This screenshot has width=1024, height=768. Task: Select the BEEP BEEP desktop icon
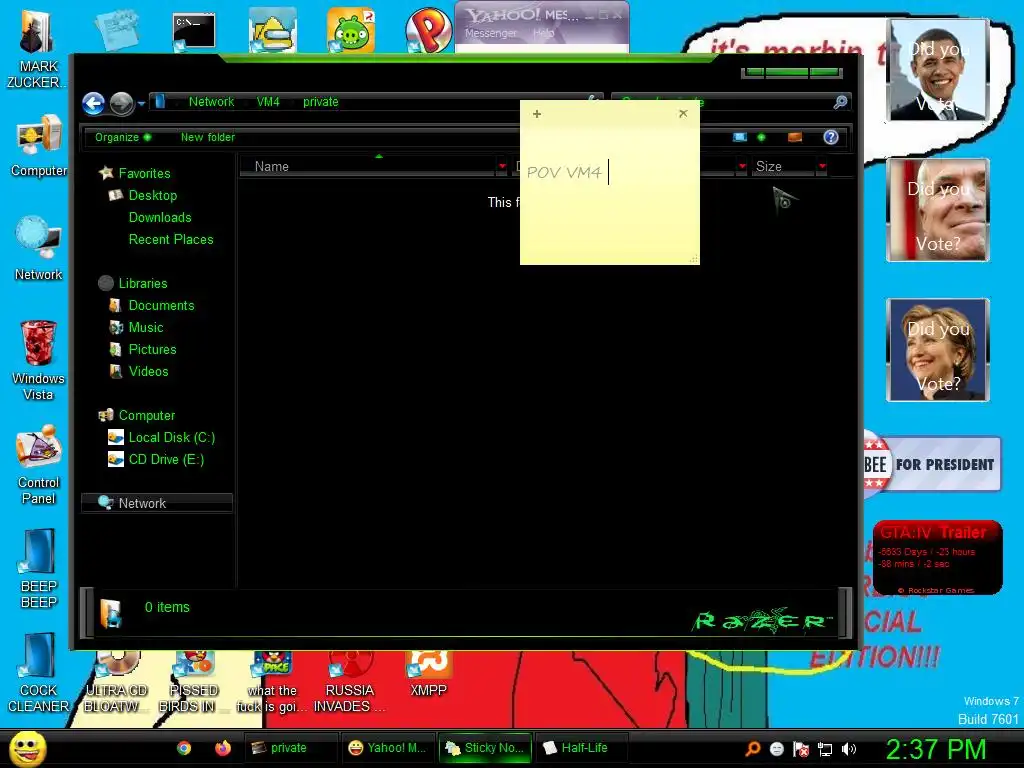tap(39, 568)
